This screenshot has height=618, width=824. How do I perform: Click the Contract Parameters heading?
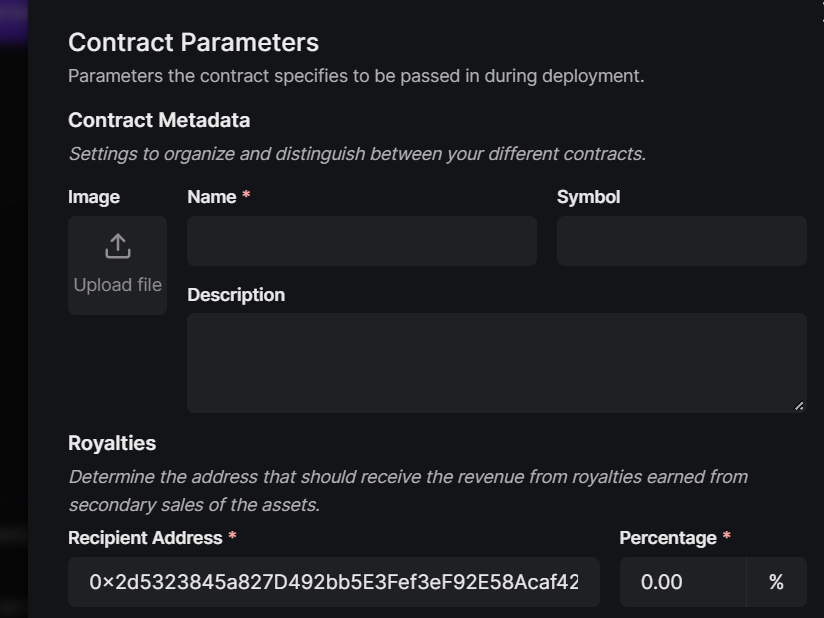click(193, 43)
